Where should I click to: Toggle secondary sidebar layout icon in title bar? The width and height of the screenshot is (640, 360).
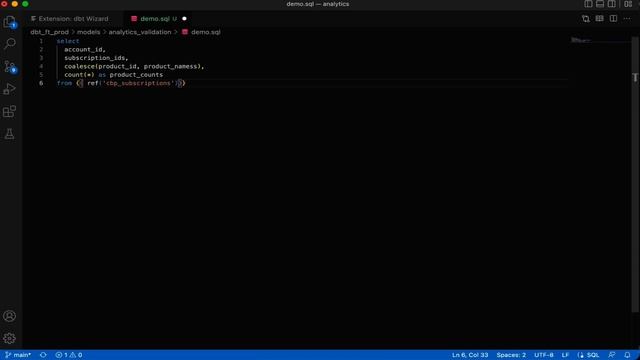(612, 4)
